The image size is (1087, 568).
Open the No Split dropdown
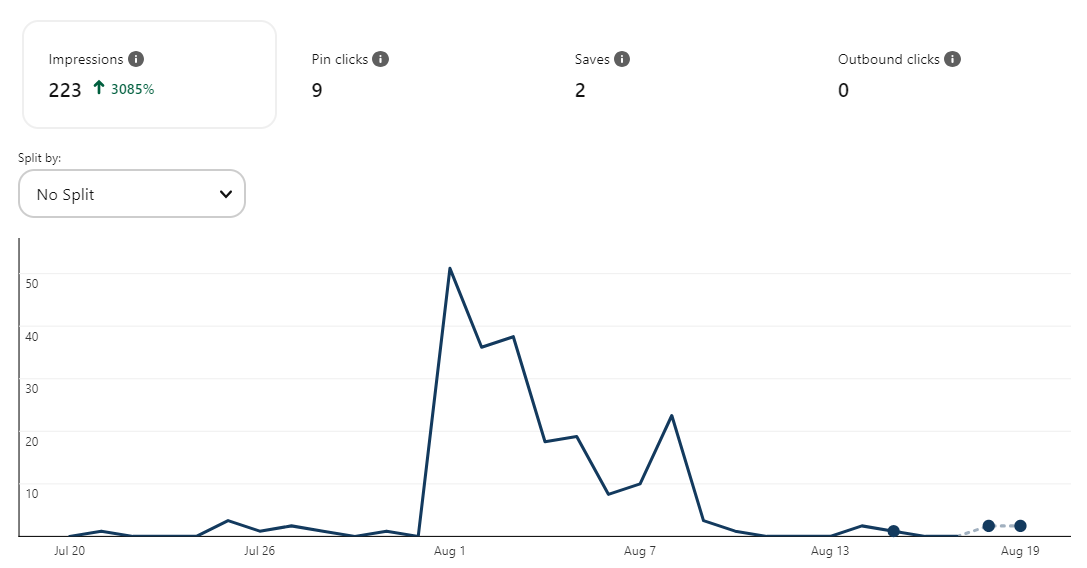(x=132, y=194)
